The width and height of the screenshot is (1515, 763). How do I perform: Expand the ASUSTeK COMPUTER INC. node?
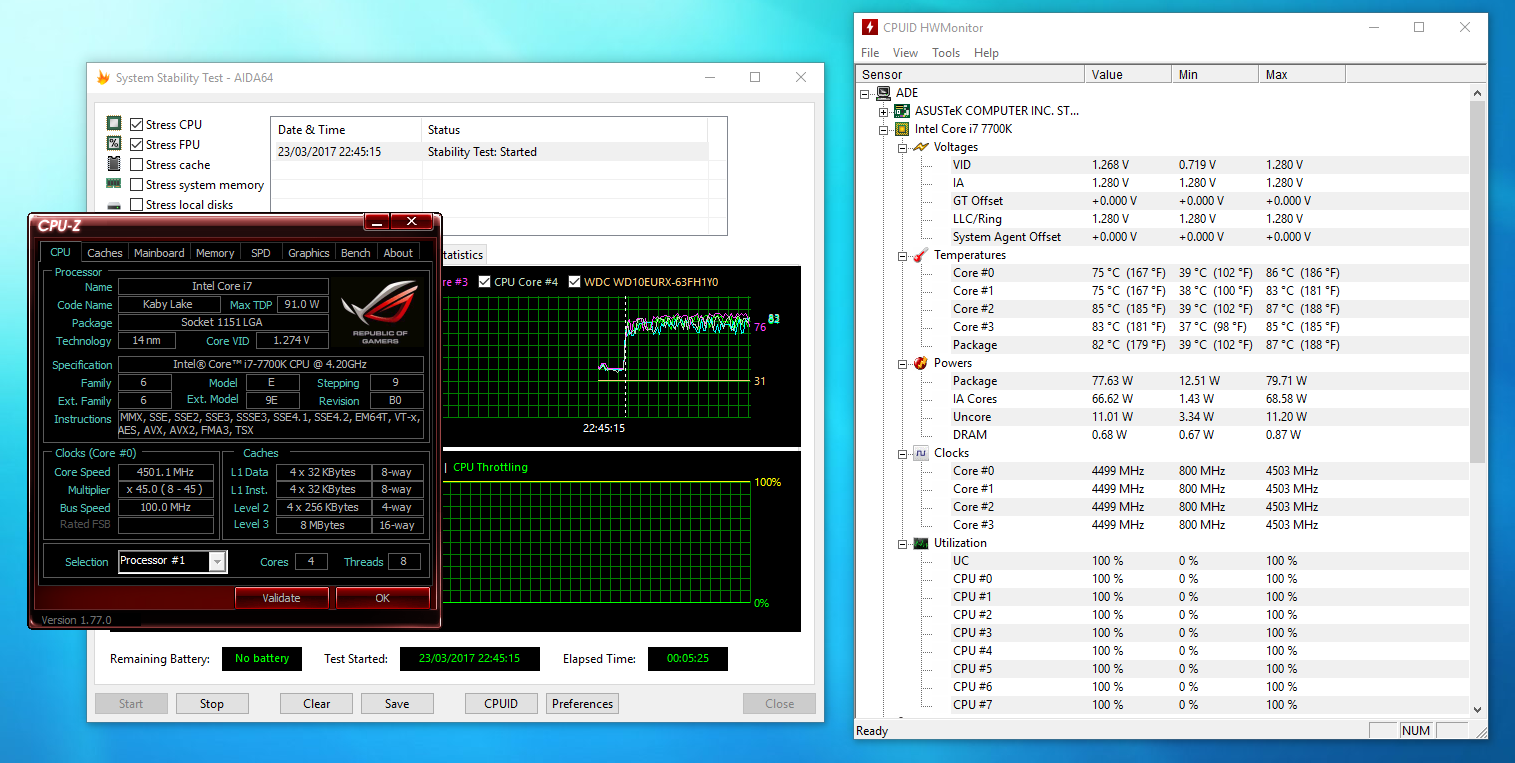pos(884,111)
